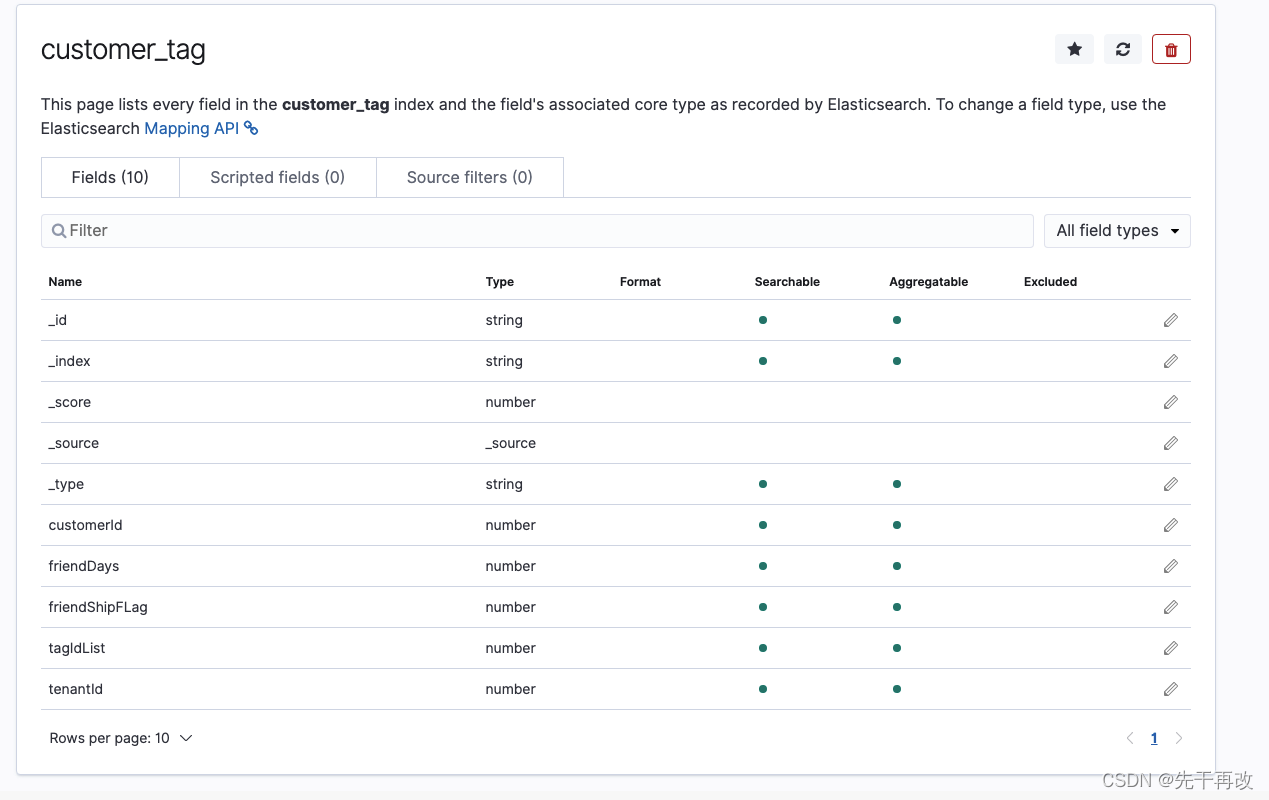The width and height of the screenshot is (1269, 800).
Task: Edit the tenantId field pencil icon
Action: click(1170, 689)
